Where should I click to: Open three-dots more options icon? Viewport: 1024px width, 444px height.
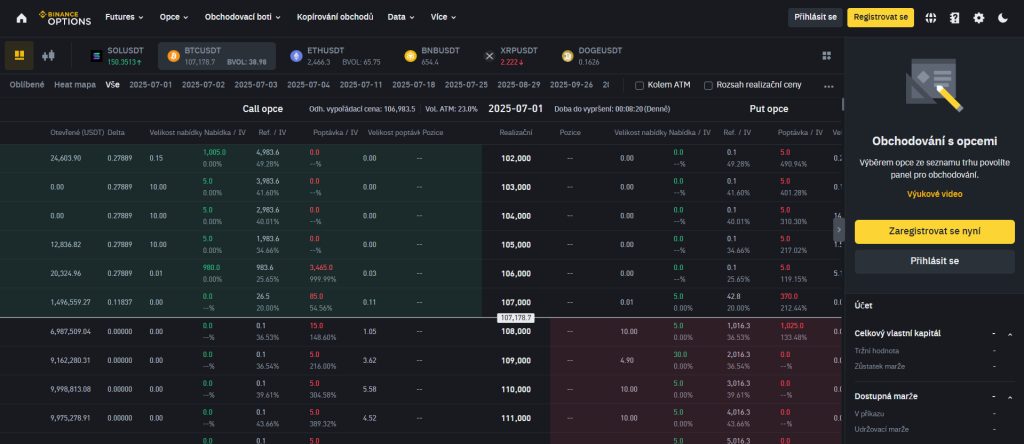(x=828, y=86)
